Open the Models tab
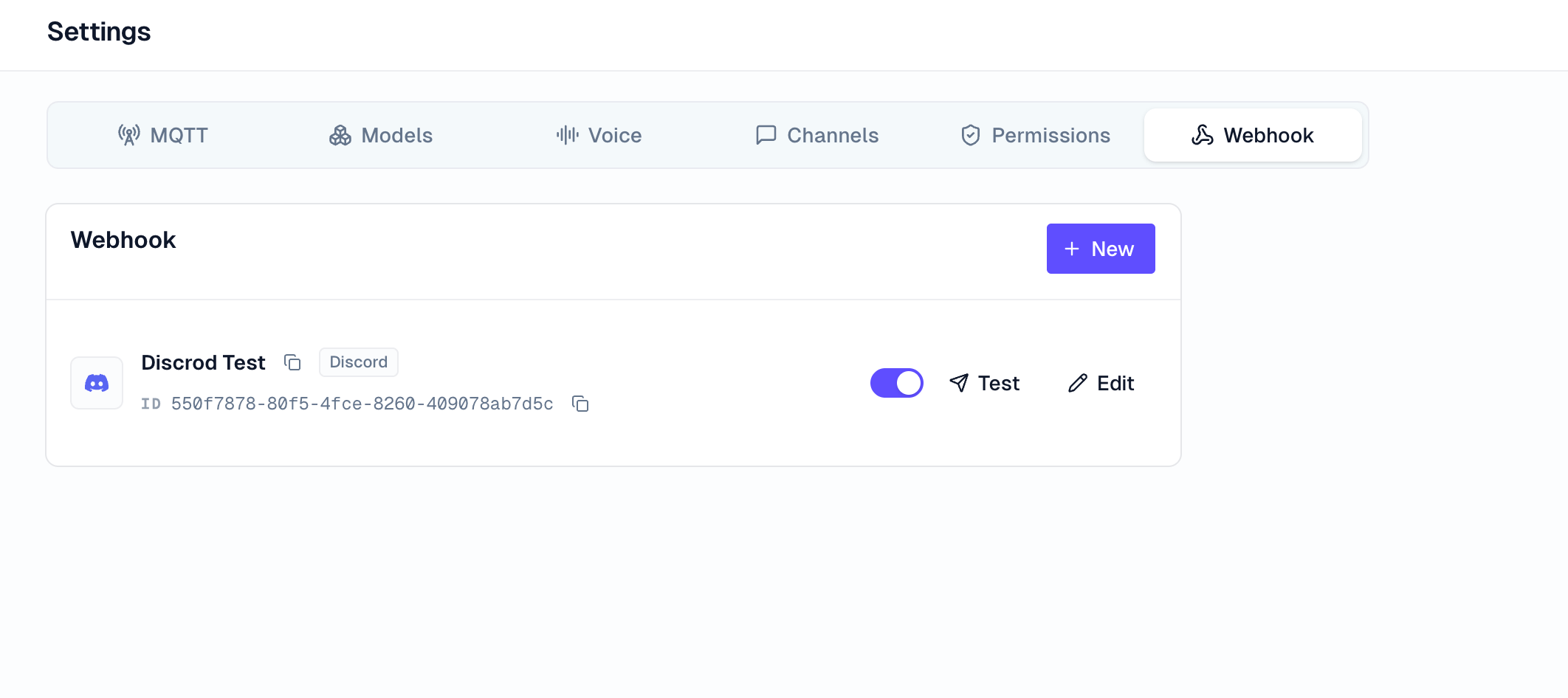 380,135
